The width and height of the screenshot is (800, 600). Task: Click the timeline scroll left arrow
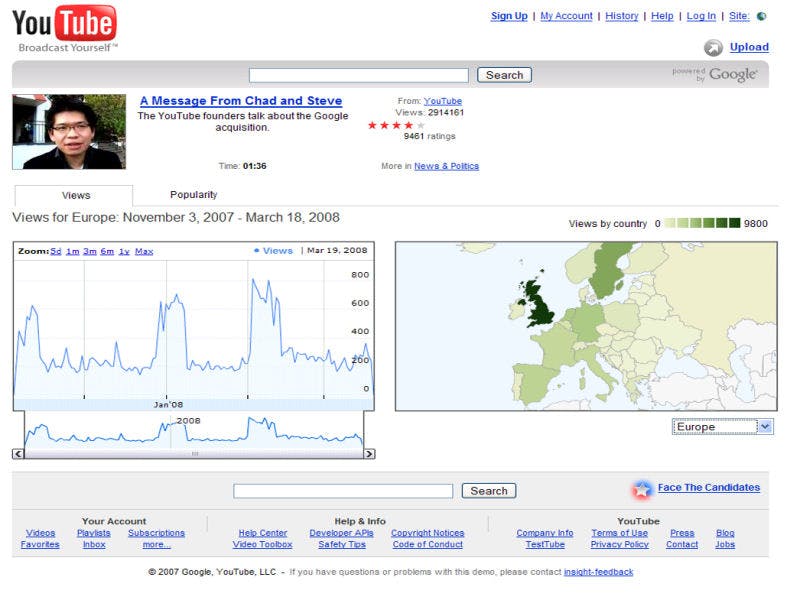(18, 454)
